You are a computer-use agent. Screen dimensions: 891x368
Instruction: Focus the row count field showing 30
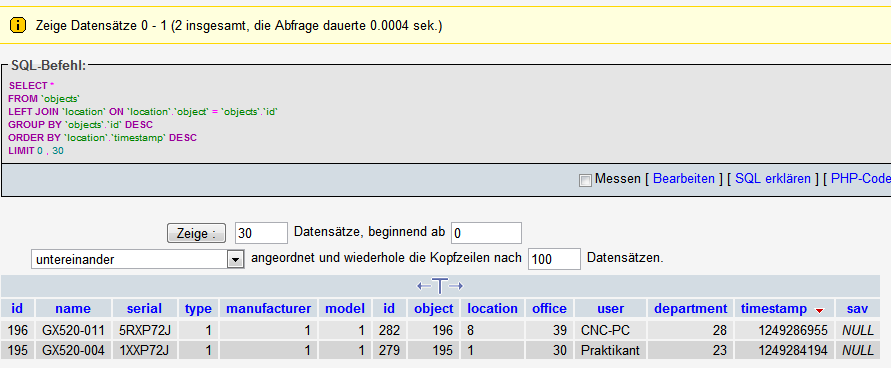(261, 233)
